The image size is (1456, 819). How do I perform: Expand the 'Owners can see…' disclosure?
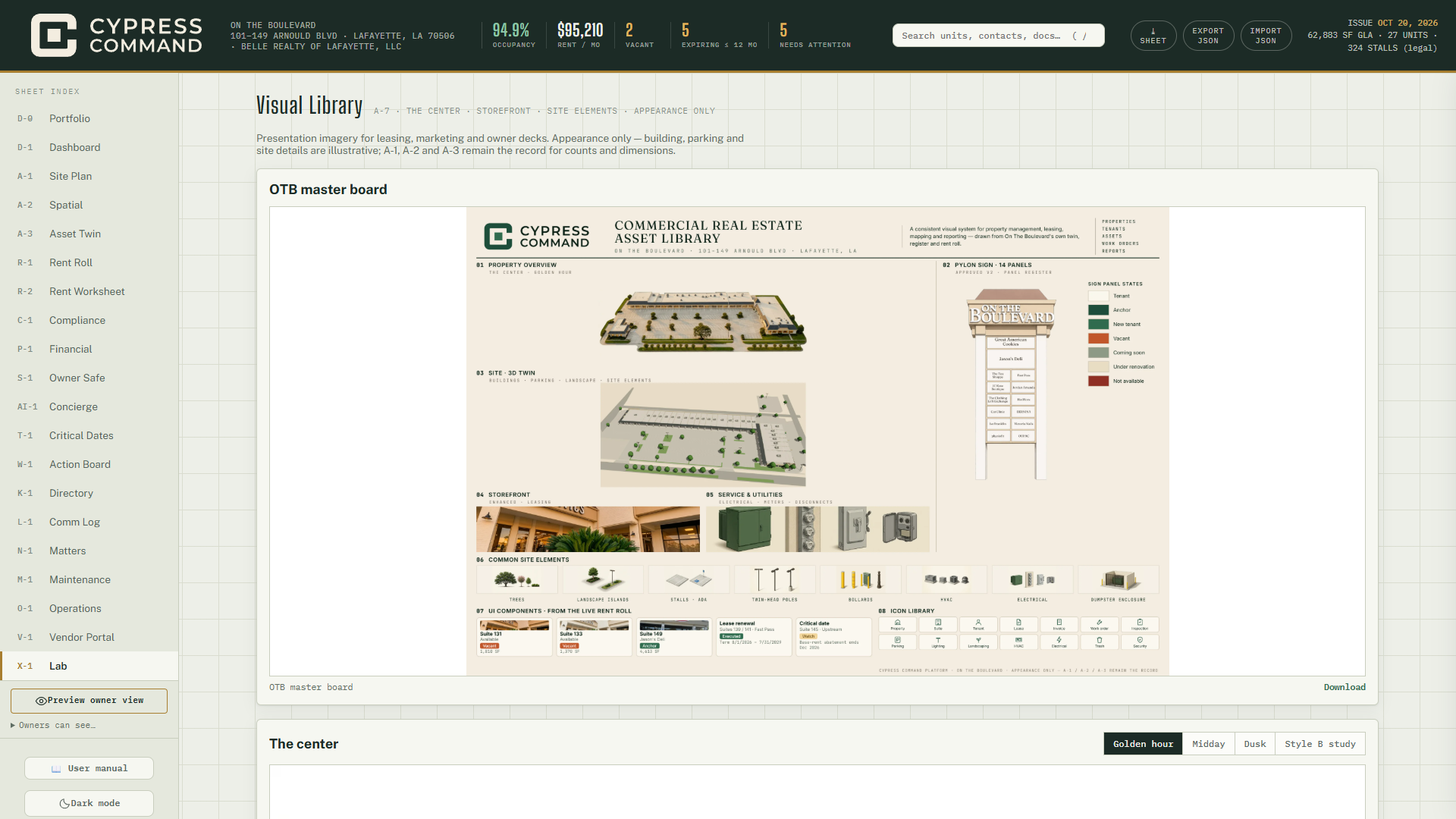(53, 726)
